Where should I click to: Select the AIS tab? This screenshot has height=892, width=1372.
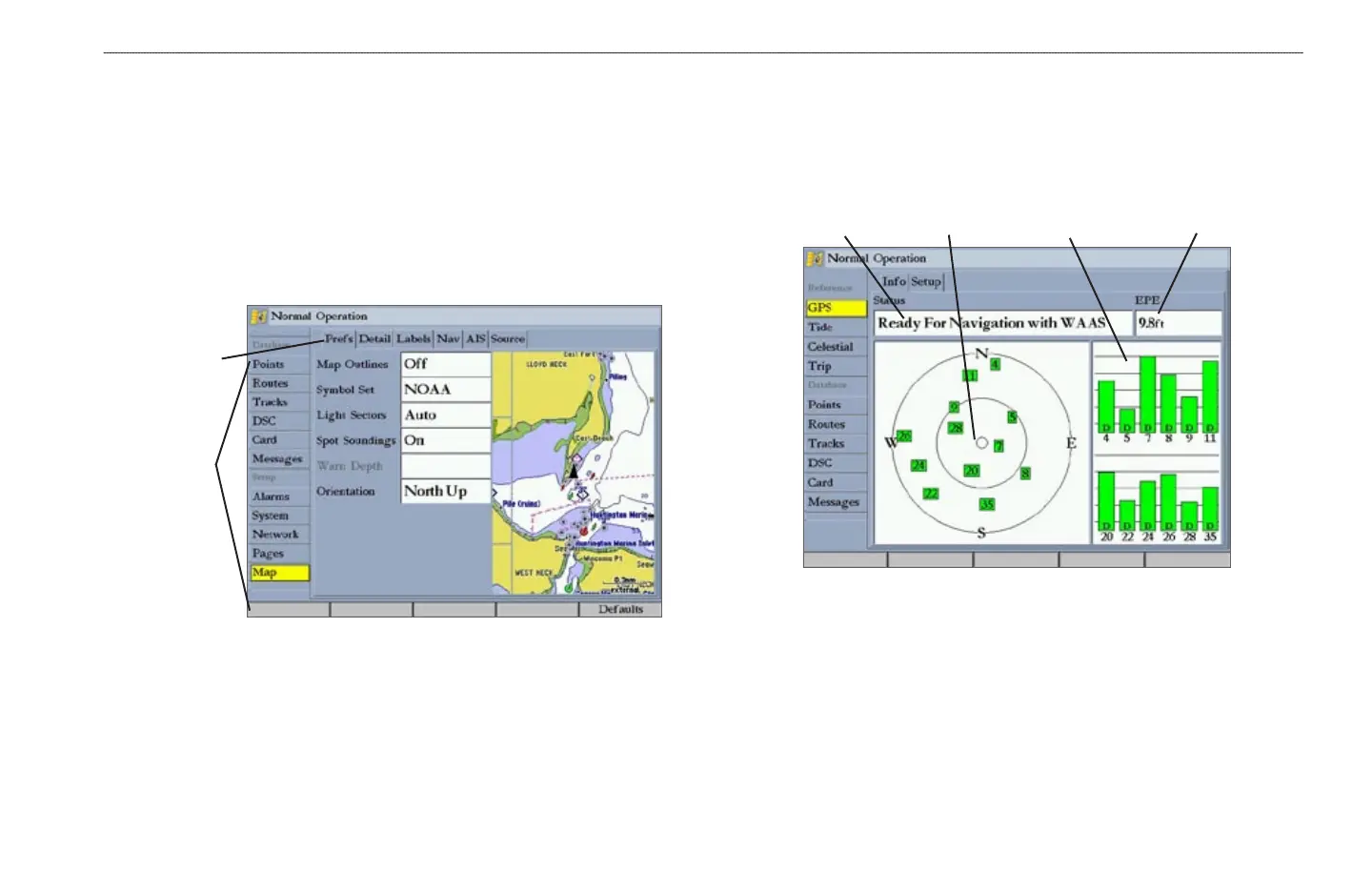(475, 338)
